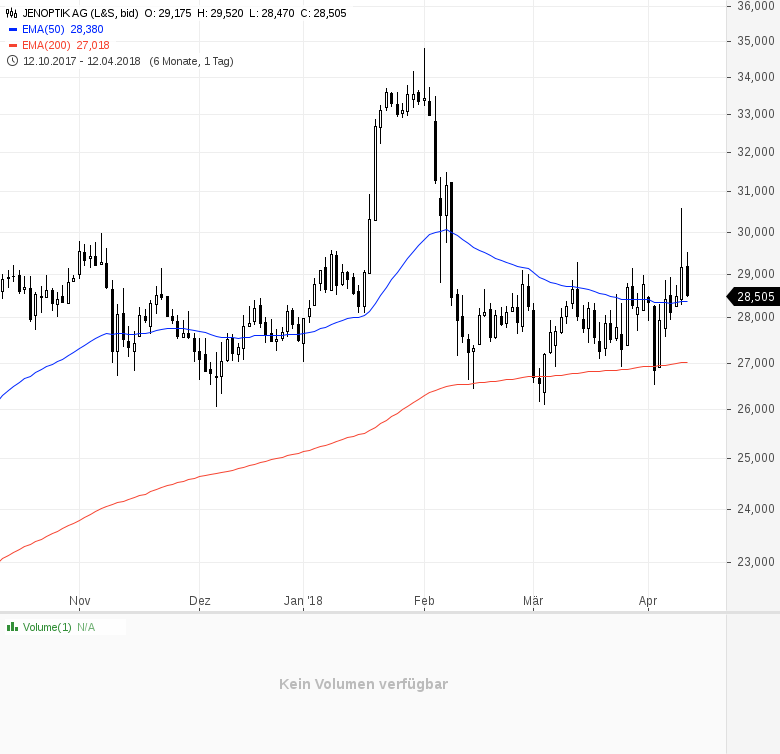This screenshot has width=780, height=754.
Task: Click the 31,000 price axis label
Action: point(756,191)
